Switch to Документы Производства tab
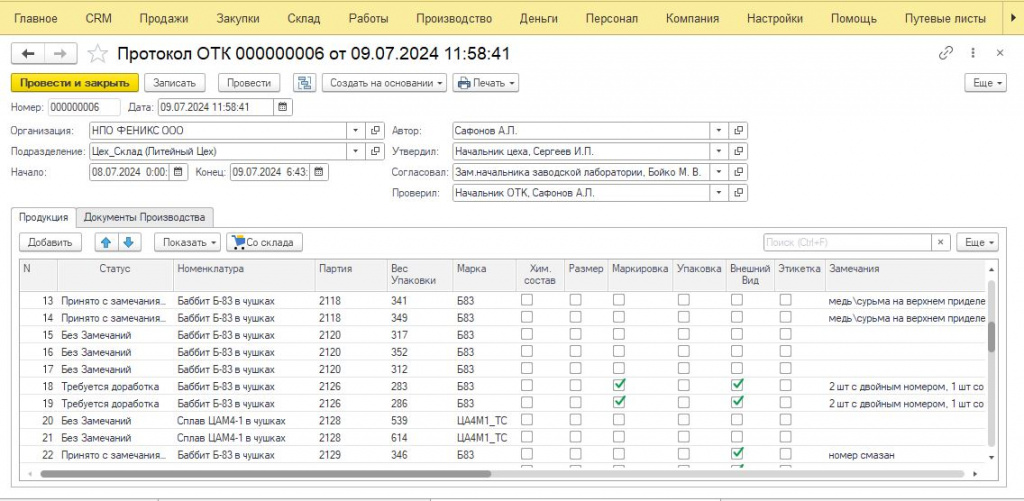 coord(144,218)
